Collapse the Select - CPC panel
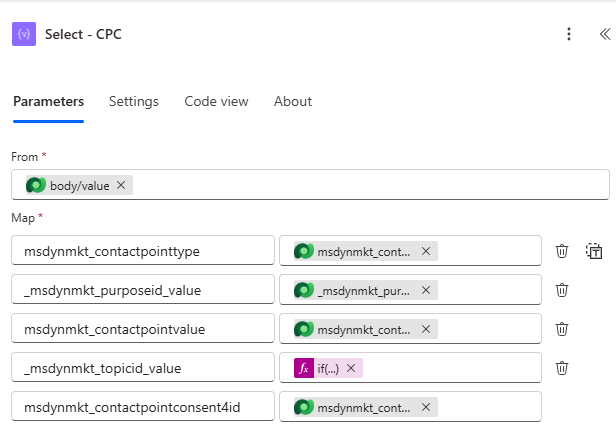Viewport: 616px width, 432px height. (x=604, y=34)
